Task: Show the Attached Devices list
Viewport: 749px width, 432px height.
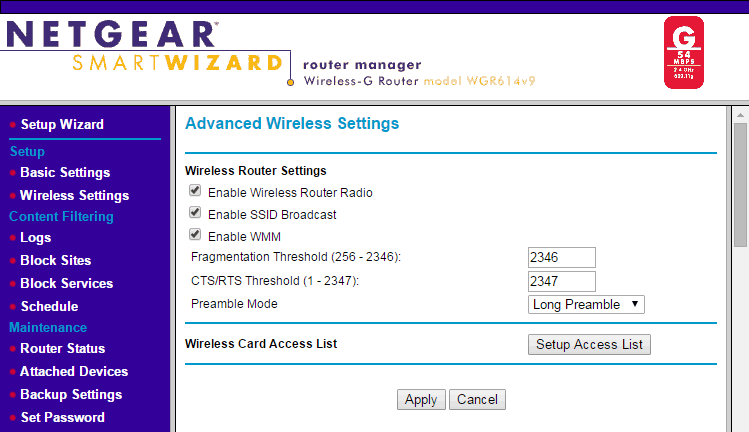Action: click(74, 371)
